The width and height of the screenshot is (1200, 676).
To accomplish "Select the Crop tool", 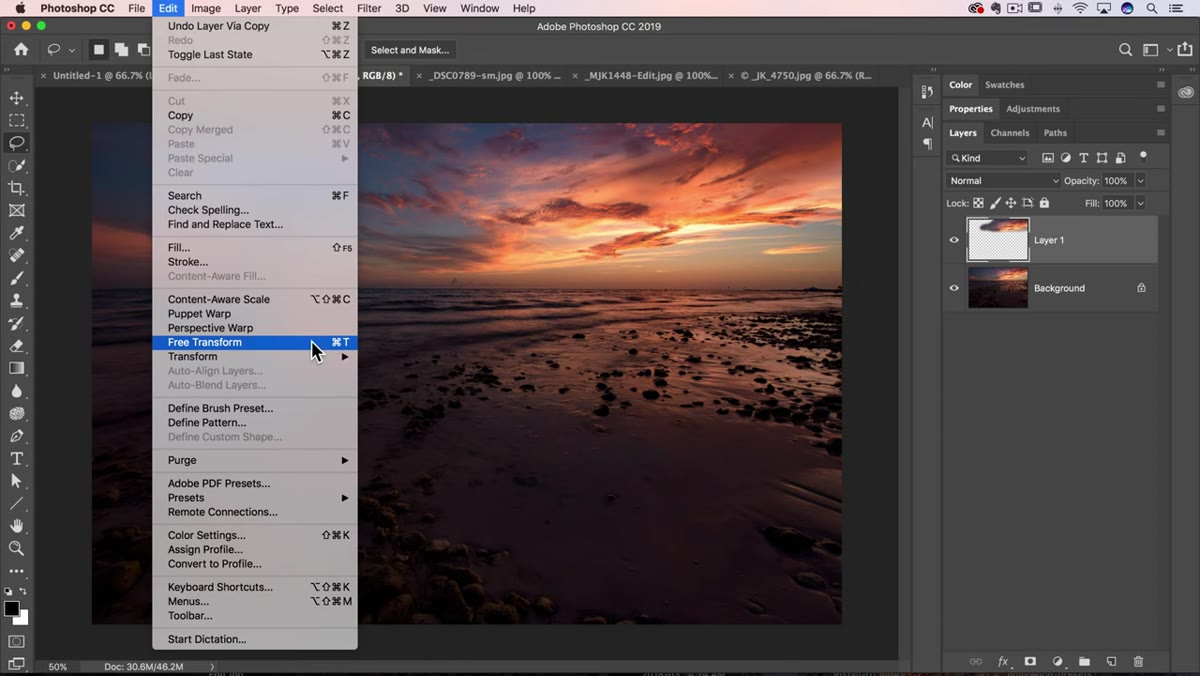I will [x=17, y=188].
